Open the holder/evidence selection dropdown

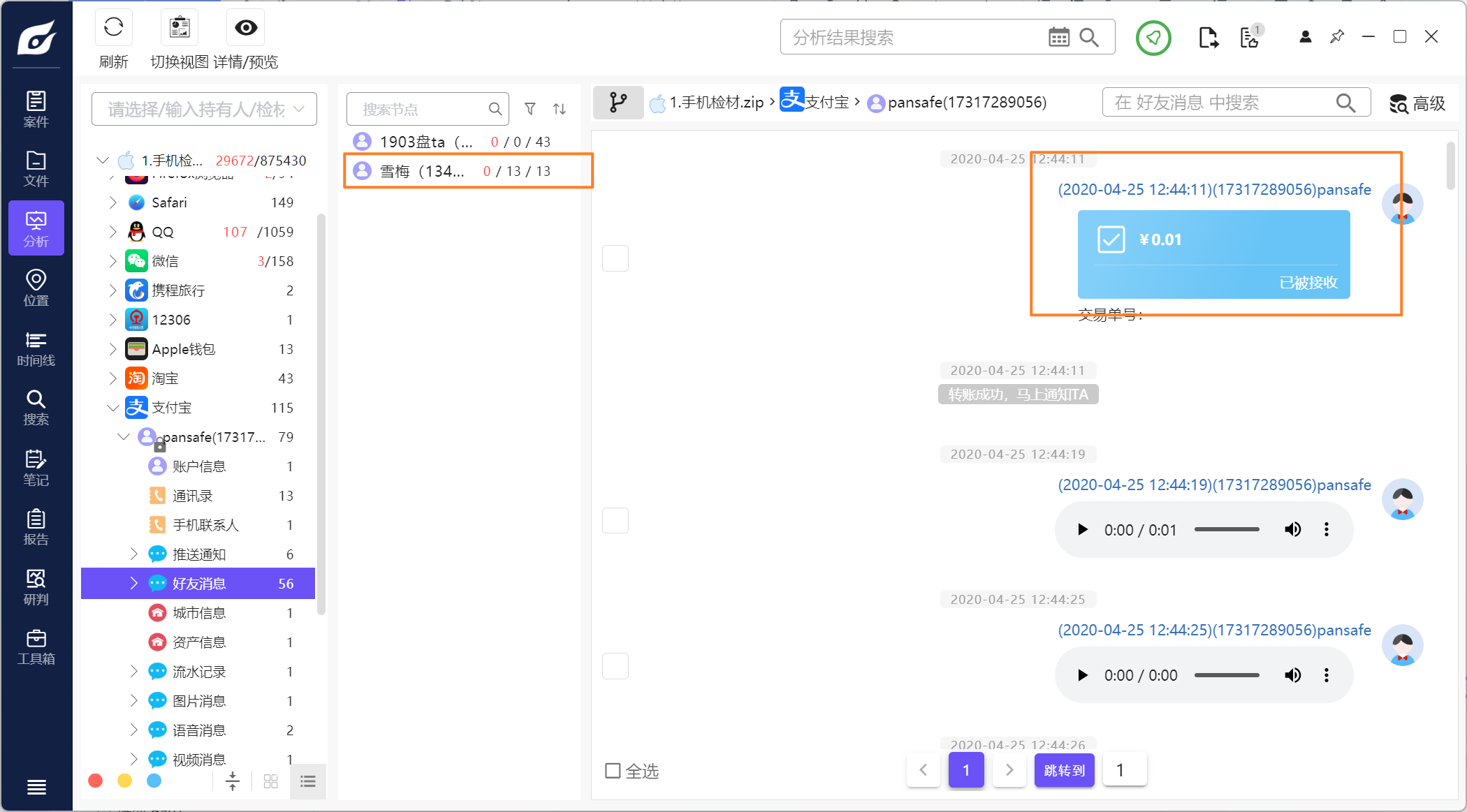[x=204, y=109]
